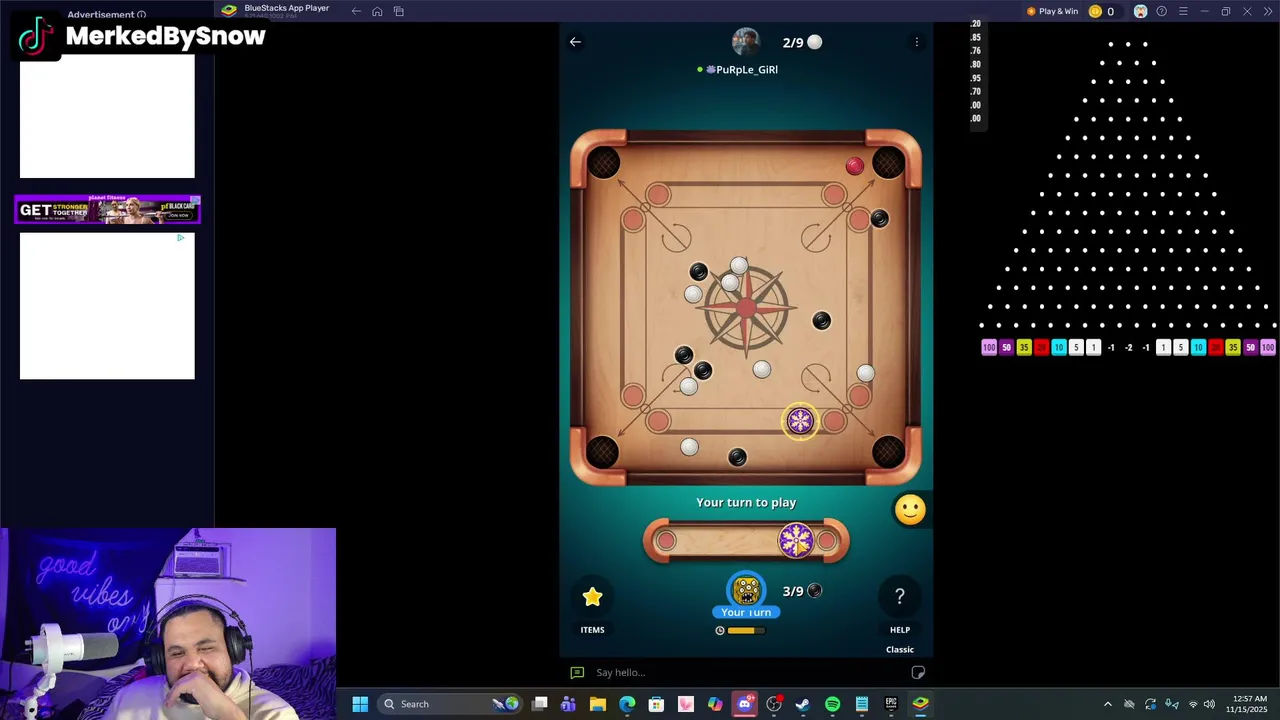Viewport: 1280px width, 720px height.
Task: Open Notepad on taskbar
Action: 861,704
